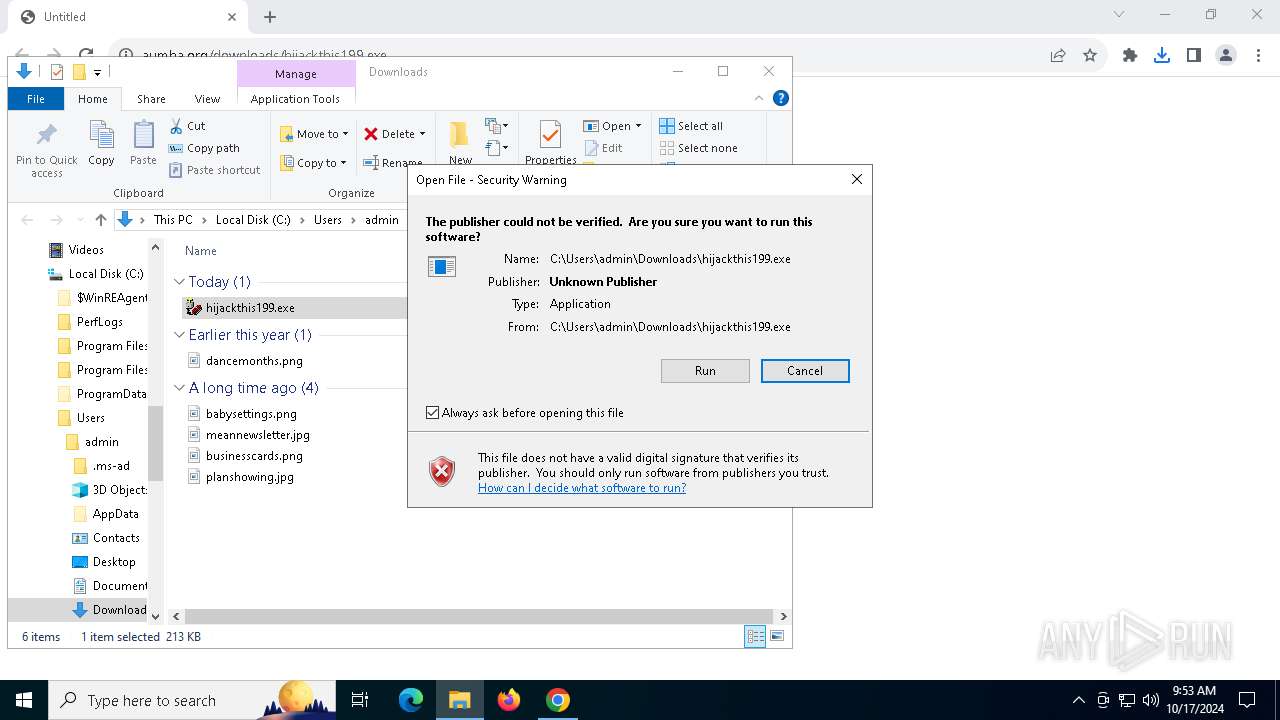Select hijackthis199.exe in file list
The image size is (1280, 720).
[250, 308]
